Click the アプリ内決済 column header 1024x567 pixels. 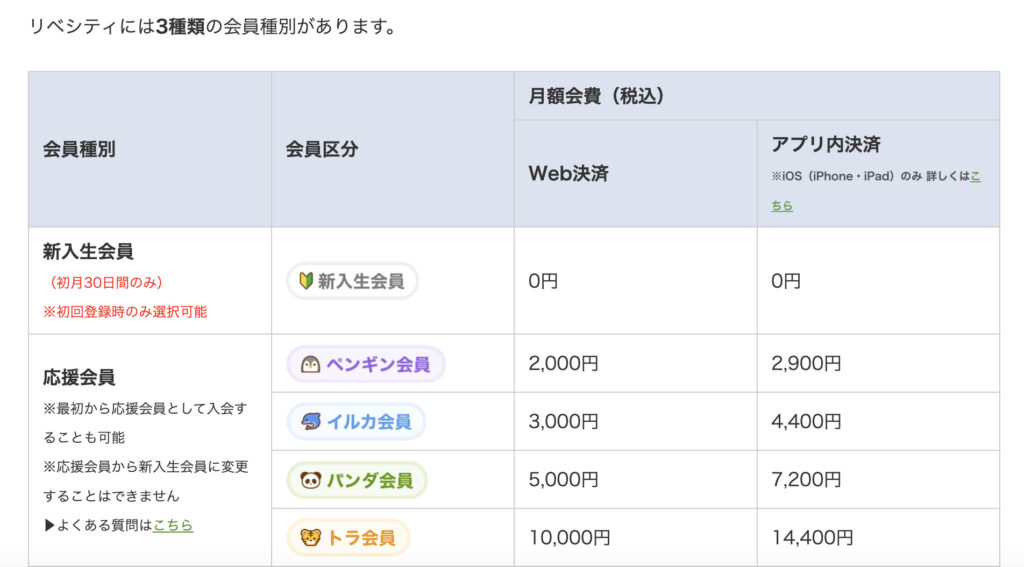826,145
